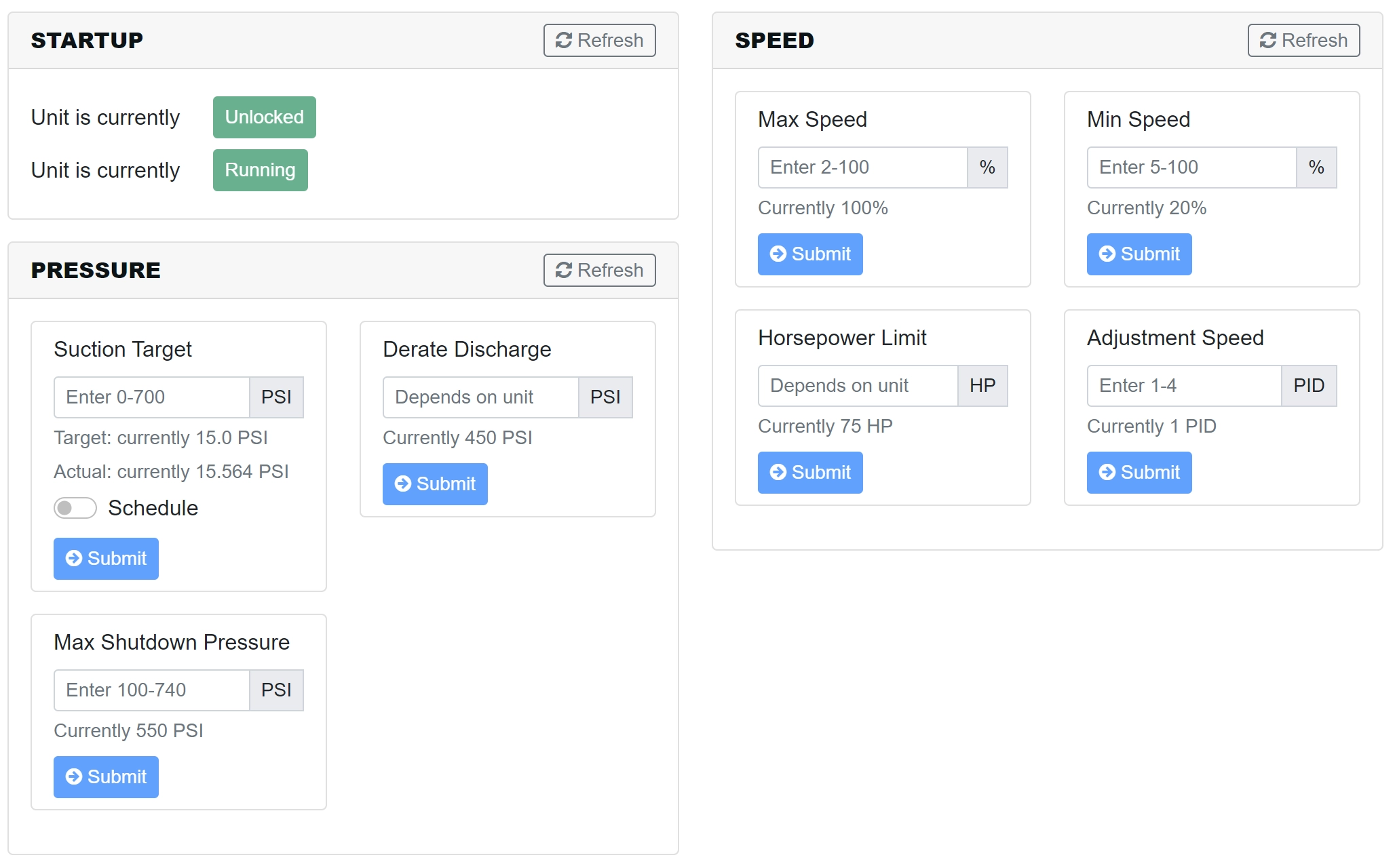Focus the Max Shutdown Pressure input
This screenshot has height=868, width=1395.
click(x=151, y=690)
